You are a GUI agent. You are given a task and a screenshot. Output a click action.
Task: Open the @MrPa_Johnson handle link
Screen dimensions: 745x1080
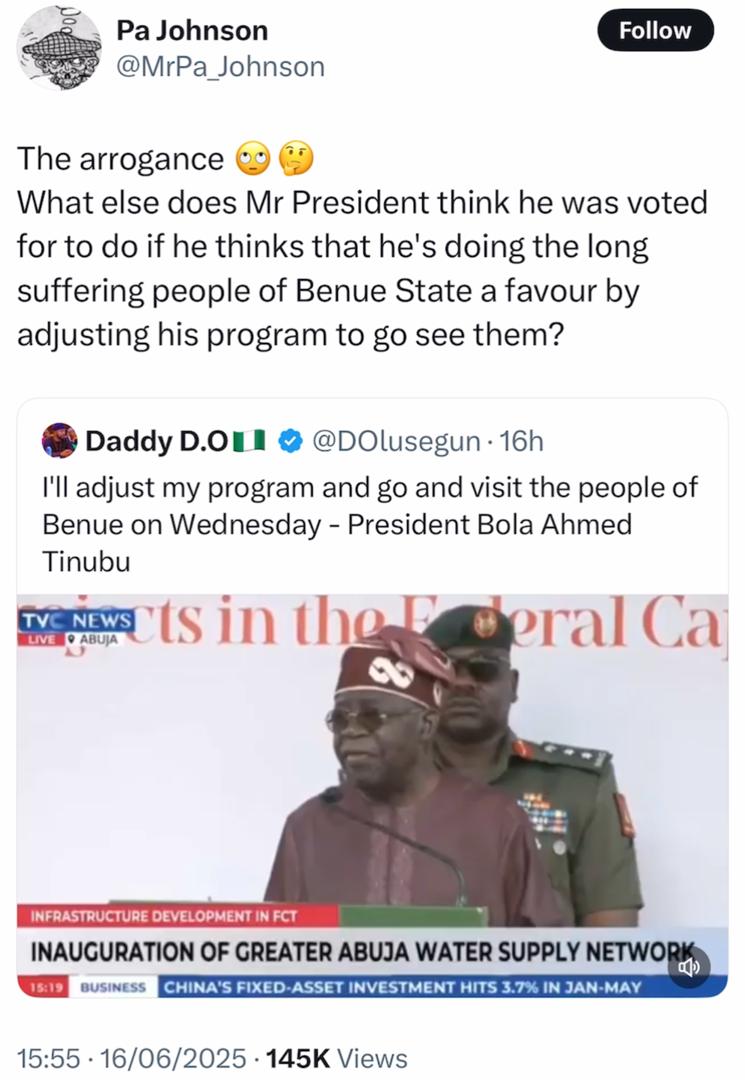(x=221, y=67)
